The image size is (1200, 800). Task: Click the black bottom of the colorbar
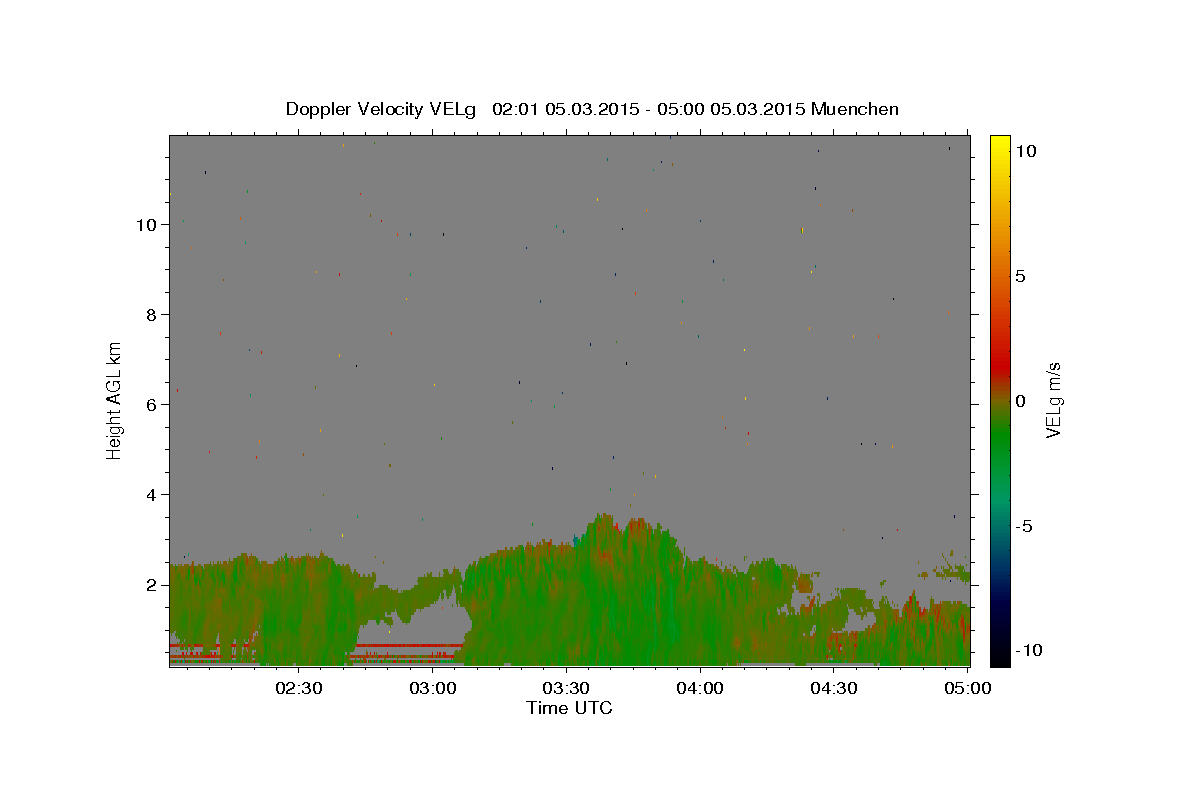tap(999, 655)
